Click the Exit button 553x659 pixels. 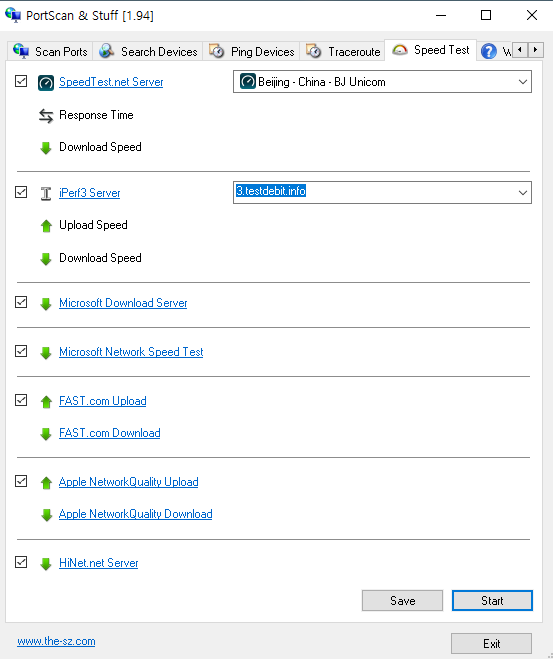coord(491,643)
